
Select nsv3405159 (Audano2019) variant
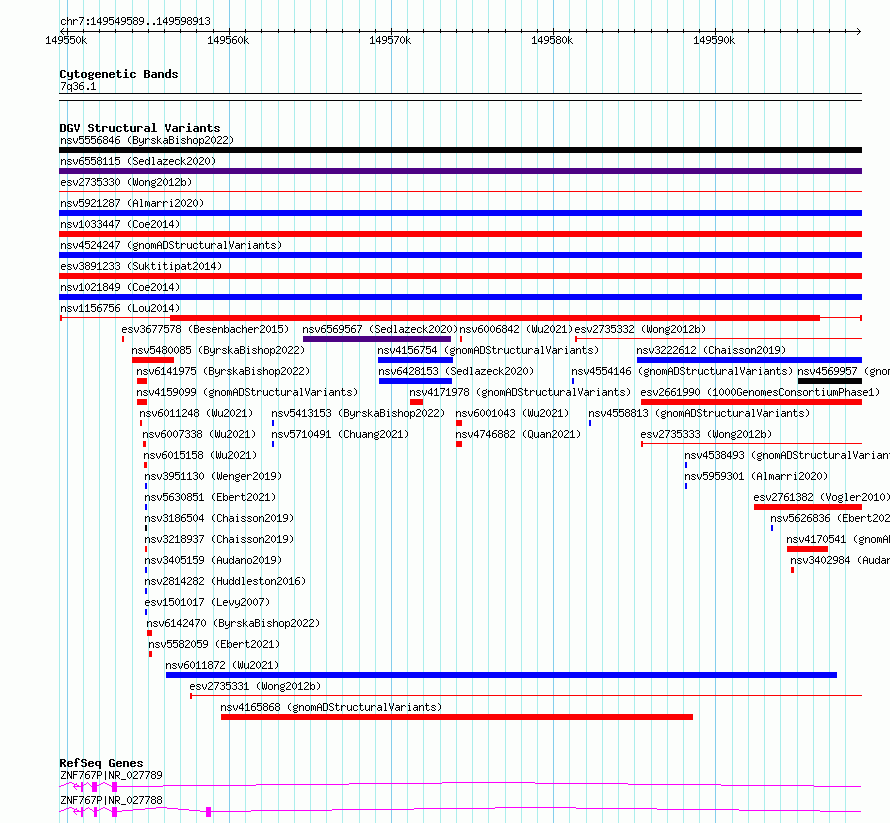tap(213, 560)
